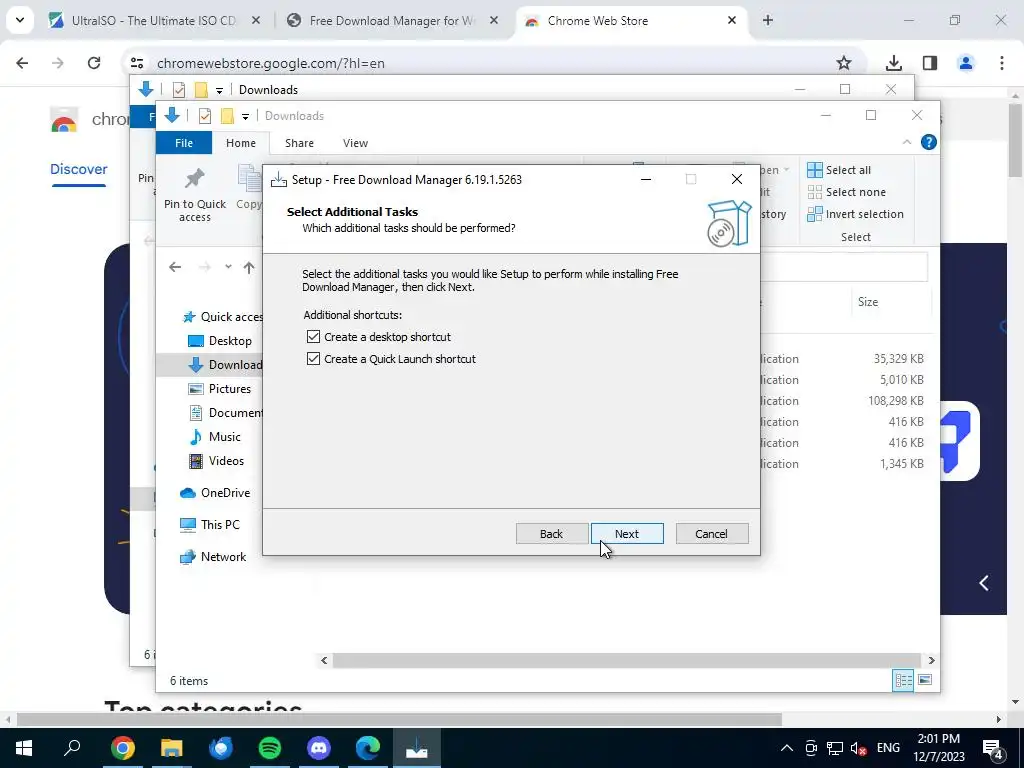The width and height of the screenshot is (1024, 768).
Task: Open new Chrome tab
Action: tap(768, 21)
